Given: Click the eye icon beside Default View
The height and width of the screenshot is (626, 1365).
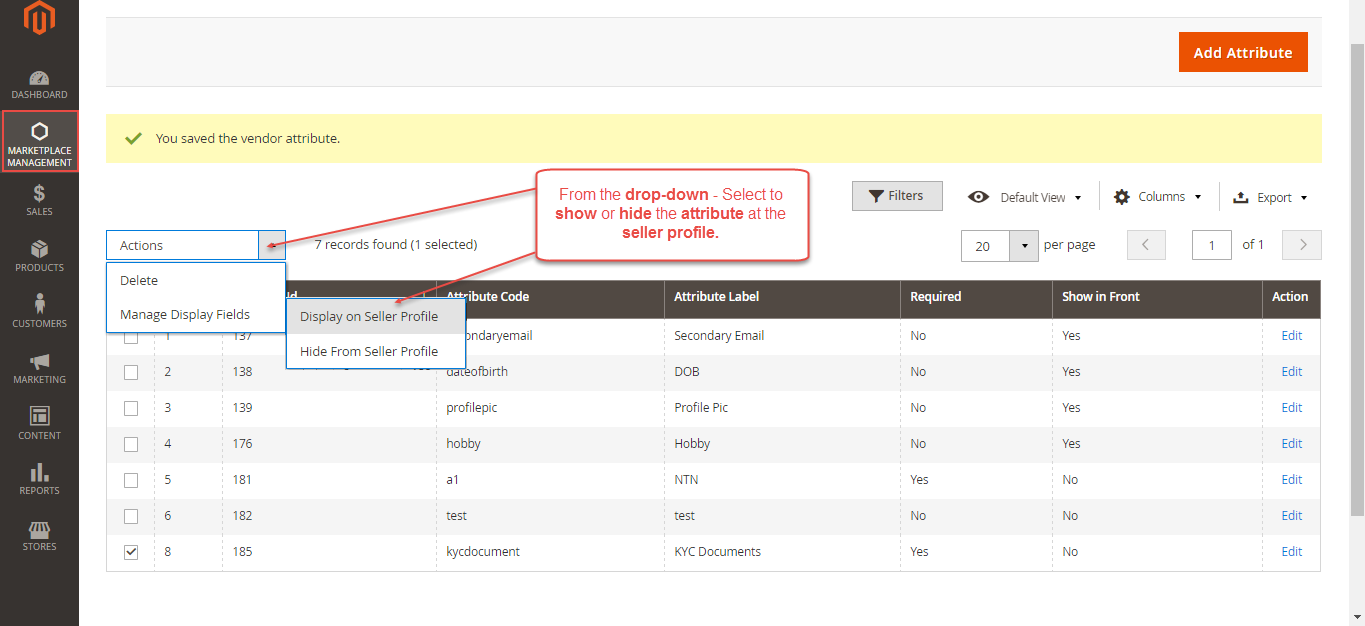Looking at the screenshot, I should [x=978, y=197].
